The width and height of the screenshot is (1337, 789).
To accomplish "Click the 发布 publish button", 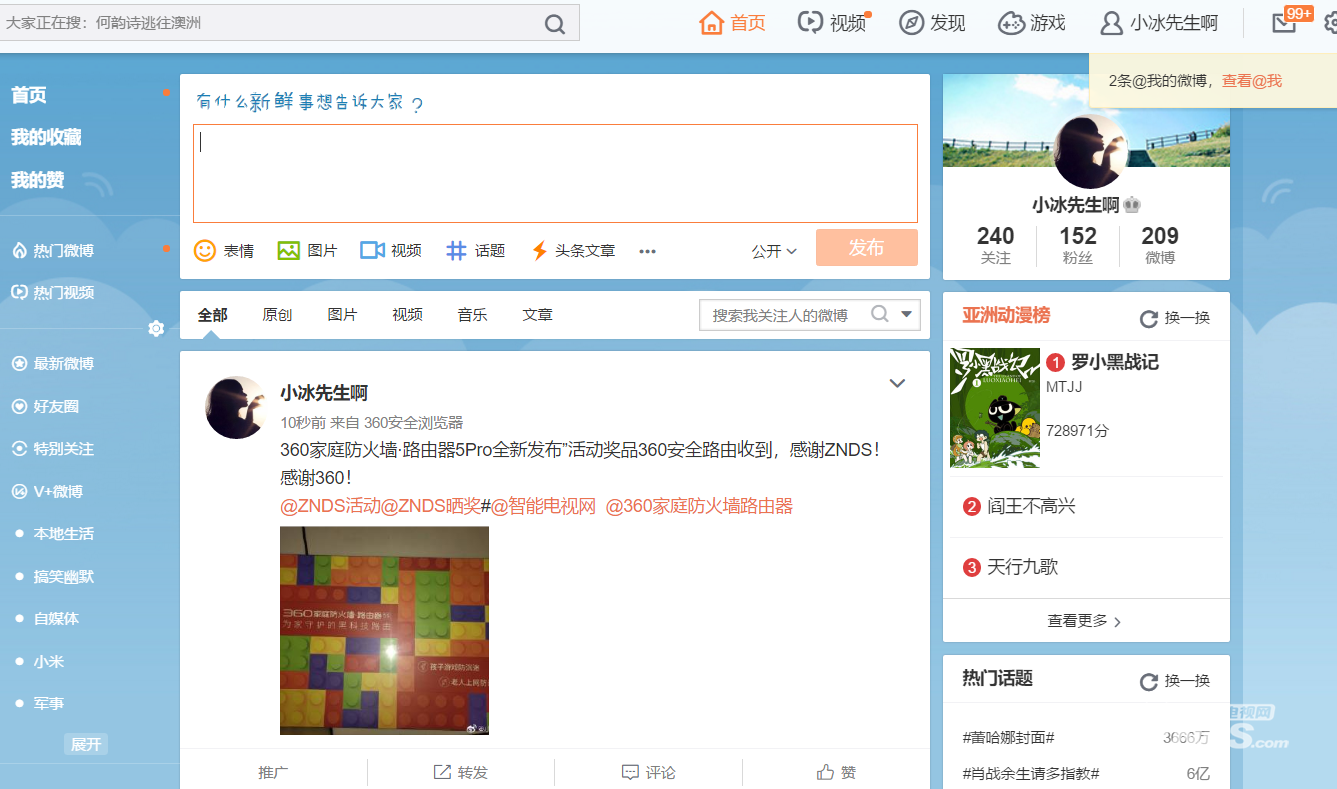I will pyautogui.click(x=866, y=248).
